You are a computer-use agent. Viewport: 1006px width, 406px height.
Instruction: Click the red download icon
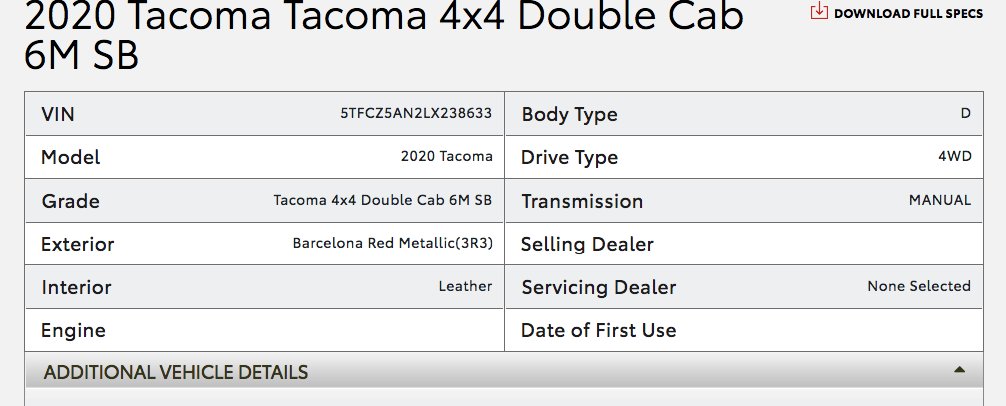click(819, 10)
